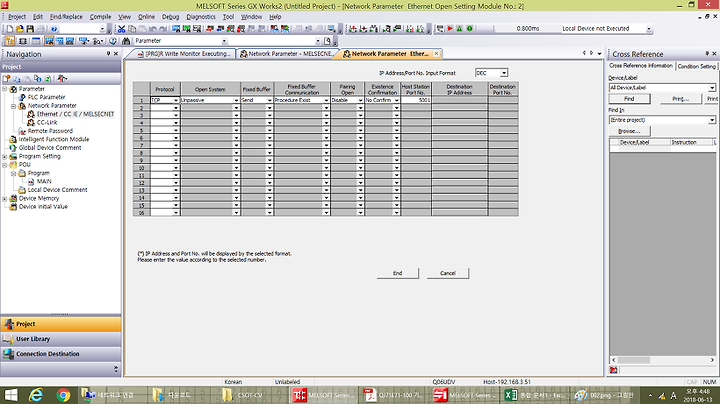
Task: Open the All Device/Label dropdown
Action: (x=712, y=88)
